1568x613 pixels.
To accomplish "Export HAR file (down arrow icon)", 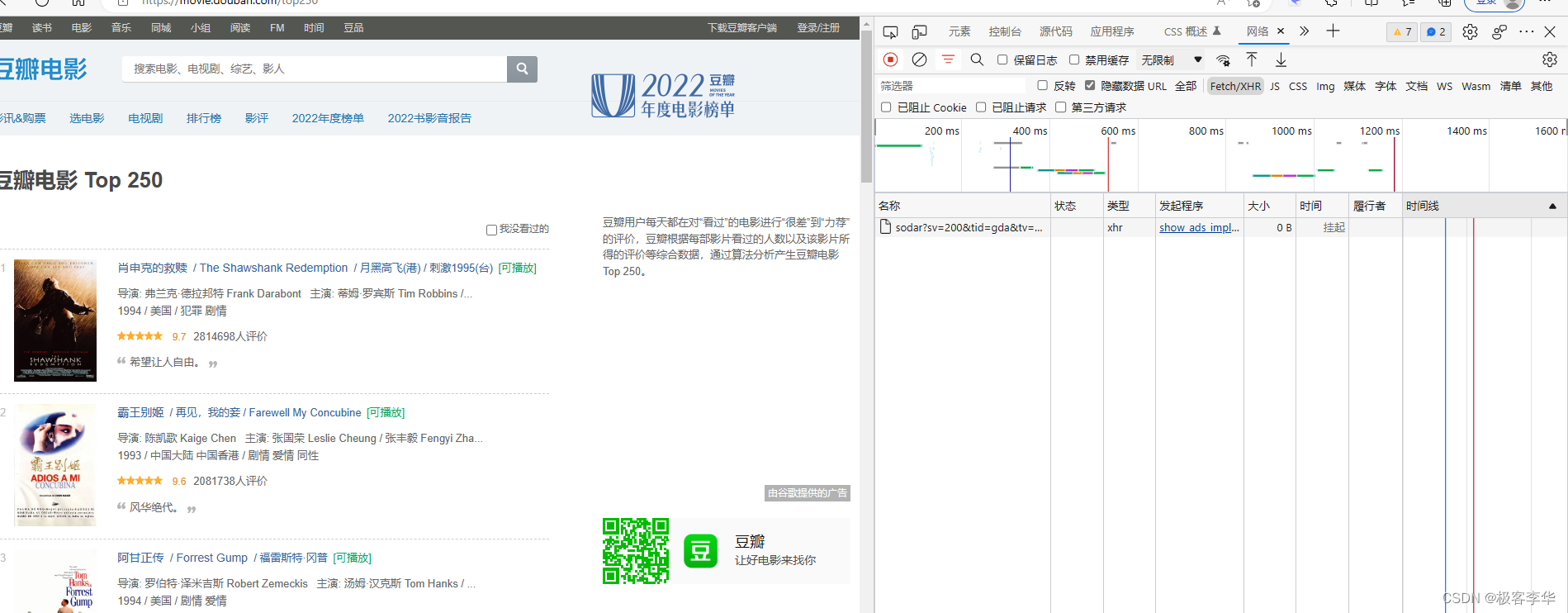I will pos(1281,59).
